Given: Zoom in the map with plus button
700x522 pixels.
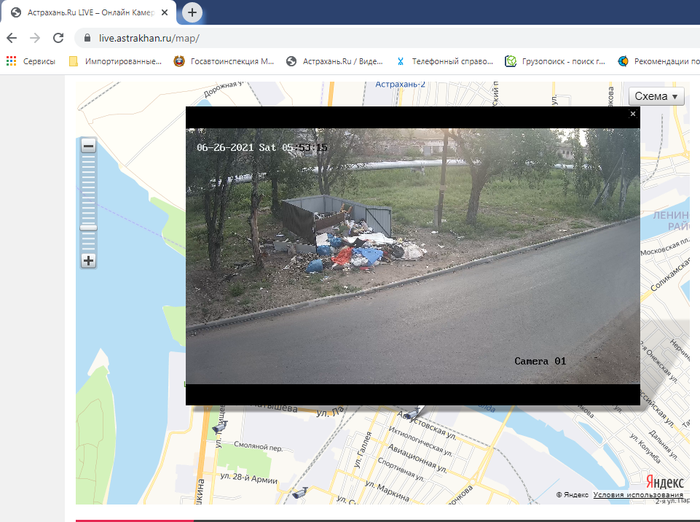Looking at the screenshot, I should 88,261.
